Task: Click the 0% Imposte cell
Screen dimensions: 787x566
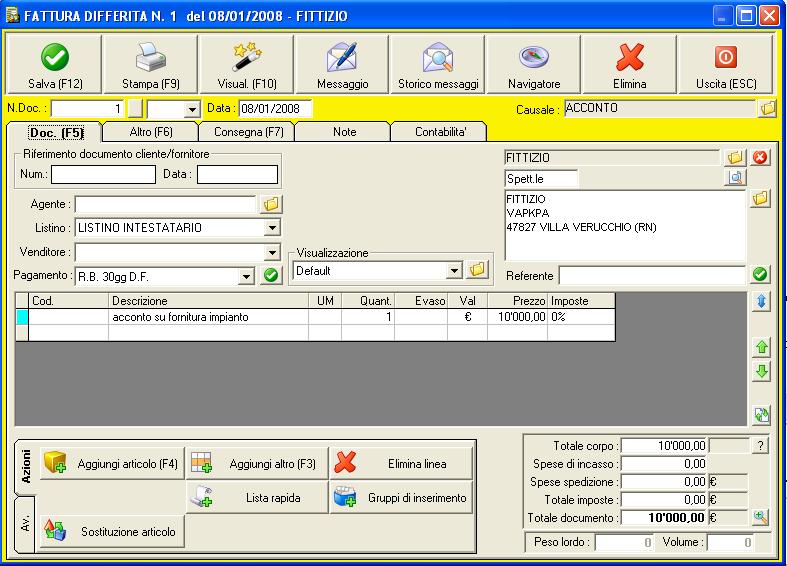Action: click(581, 317)
